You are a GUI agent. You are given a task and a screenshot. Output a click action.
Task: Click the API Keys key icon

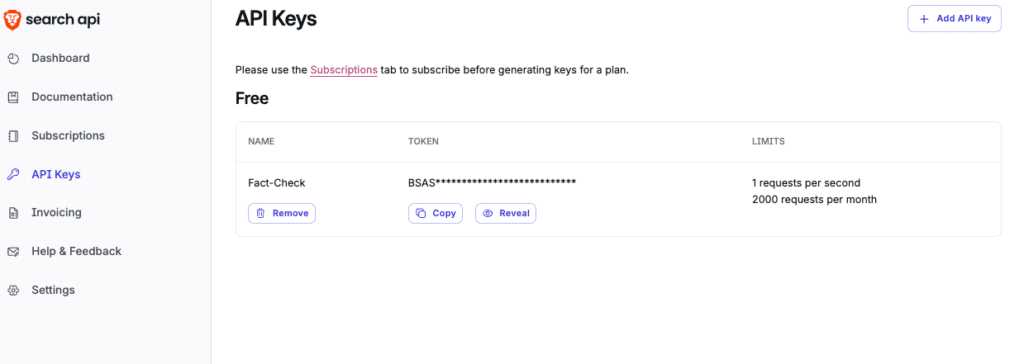[13, 174]
